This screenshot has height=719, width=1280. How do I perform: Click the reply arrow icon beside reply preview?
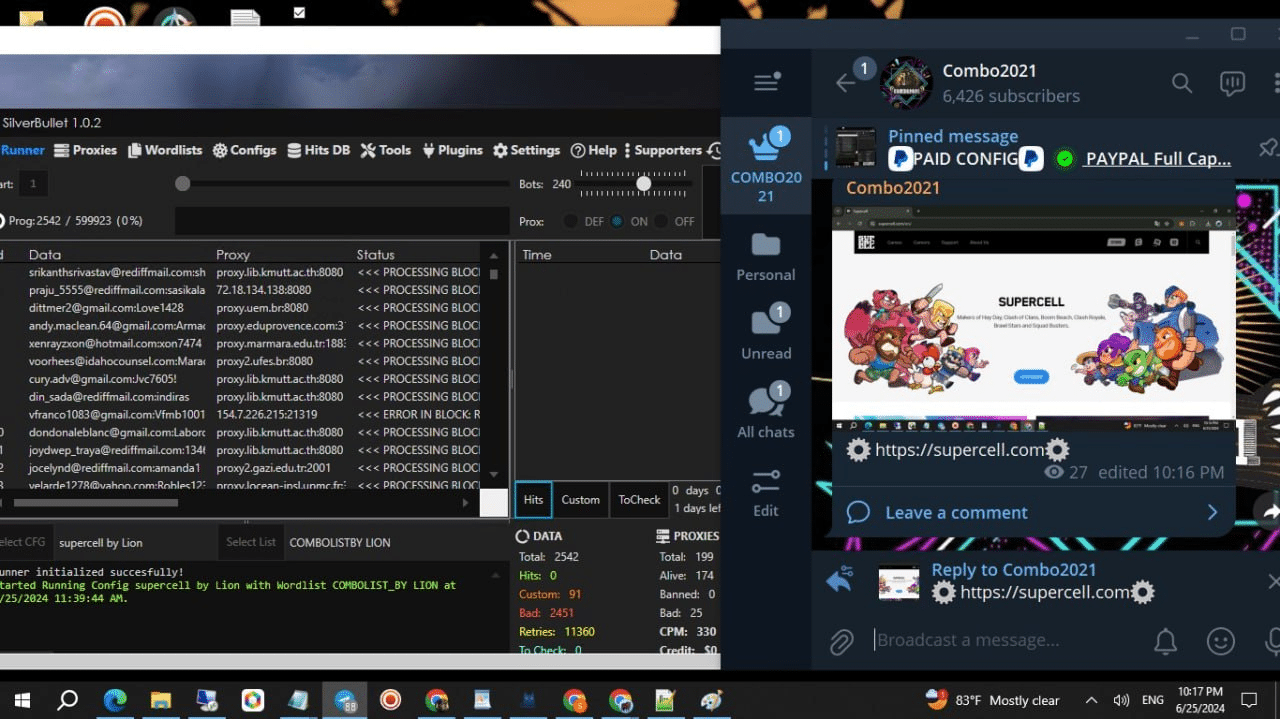[840, 580]
